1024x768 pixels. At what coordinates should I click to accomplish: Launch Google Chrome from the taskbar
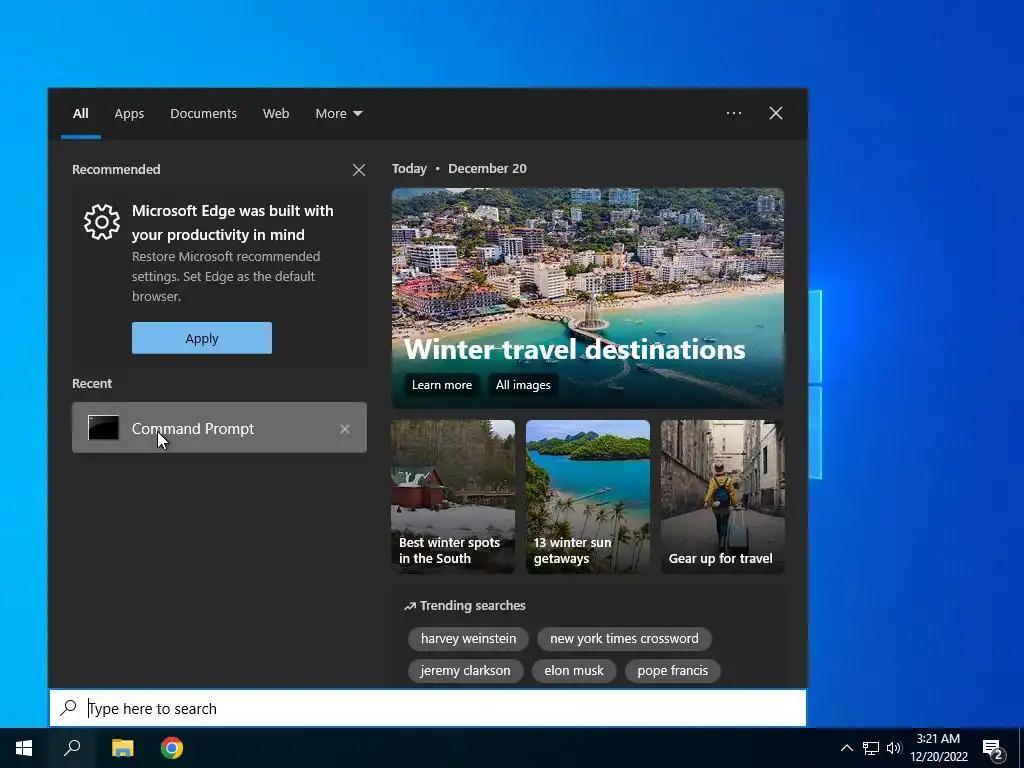pyautogui.click(x=172, y=748)
